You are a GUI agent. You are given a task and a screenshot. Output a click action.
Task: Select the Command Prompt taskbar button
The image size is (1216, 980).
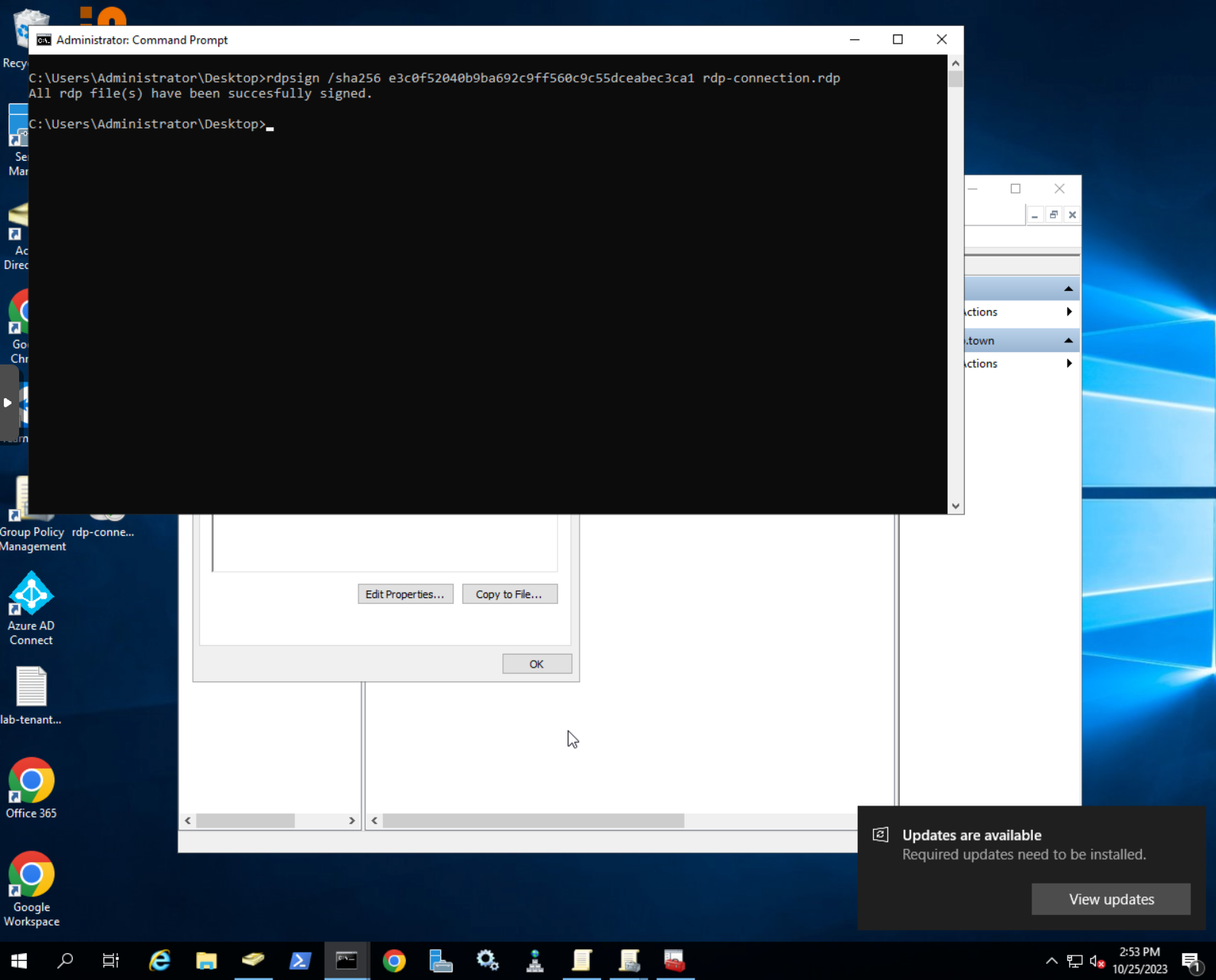[x=347, y=960]
